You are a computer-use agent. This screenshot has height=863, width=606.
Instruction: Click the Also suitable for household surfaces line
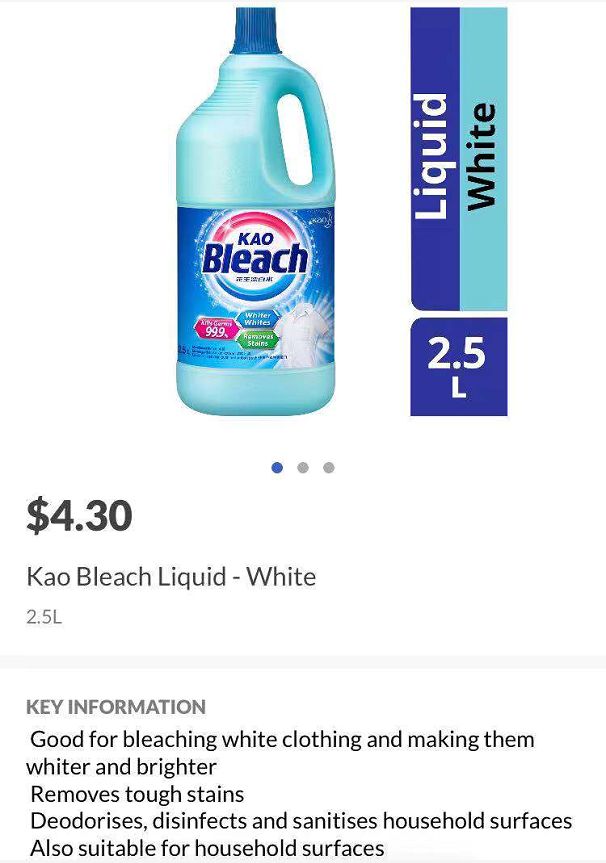[x=207, y=849]
